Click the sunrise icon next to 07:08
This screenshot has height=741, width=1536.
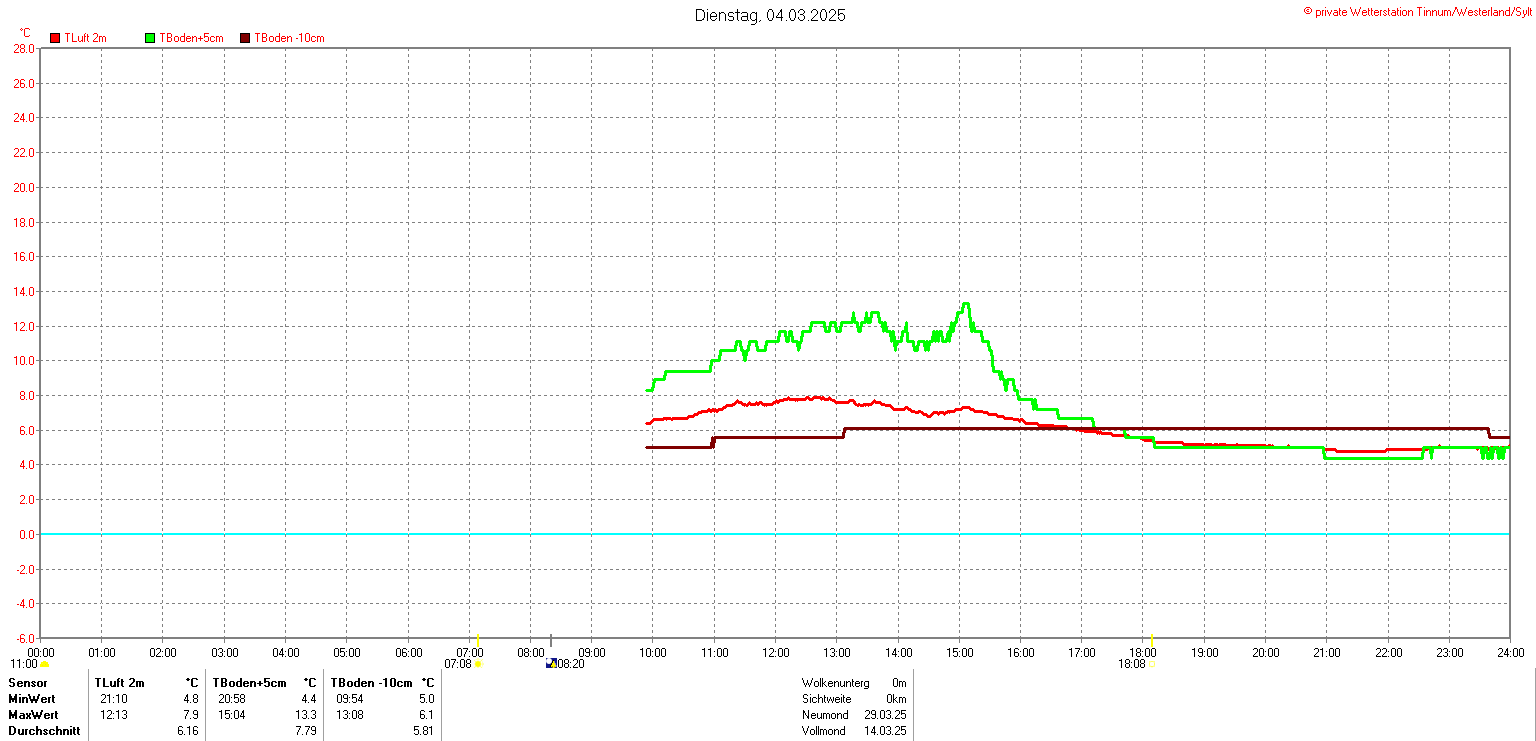click(x=478, y=664)
